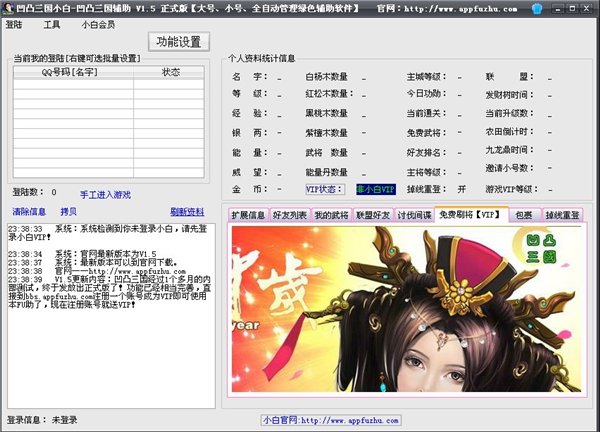Click the 主城等级 label
This screenshot has height=432, width=600.
click(x=426, y=77)
